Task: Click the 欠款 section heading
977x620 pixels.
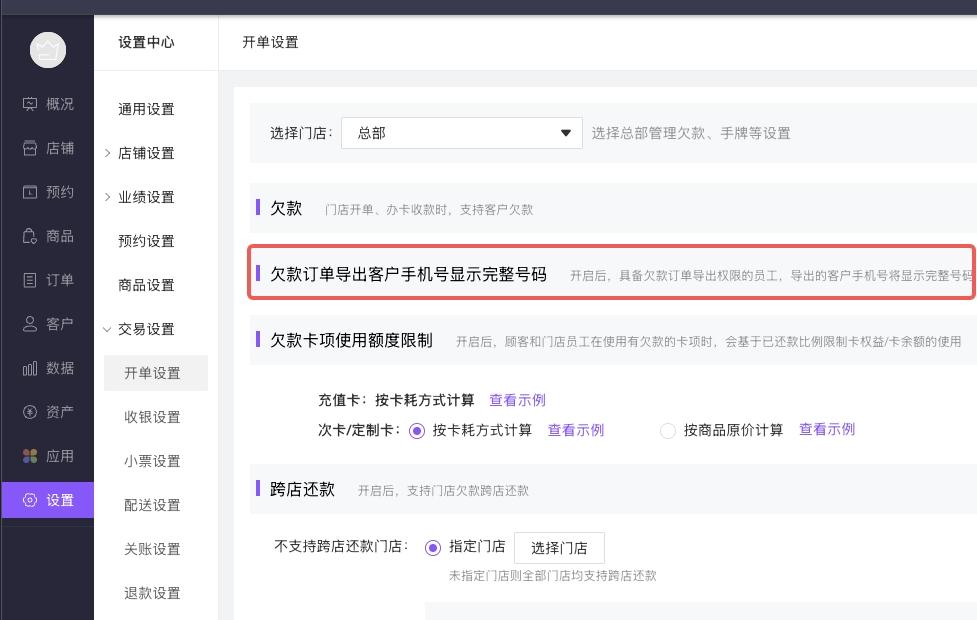Action: [x=286, y=208]
